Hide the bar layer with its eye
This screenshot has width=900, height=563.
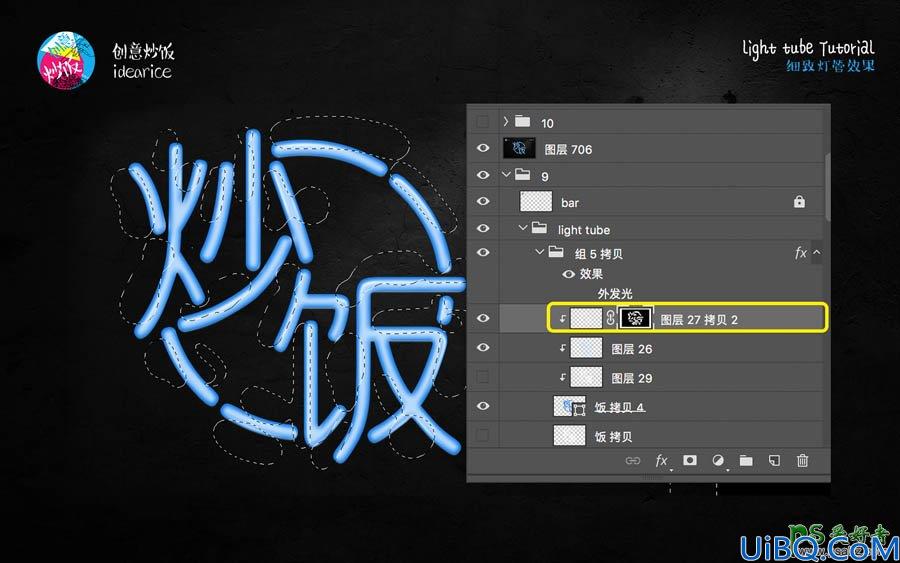tap(483, 201)
